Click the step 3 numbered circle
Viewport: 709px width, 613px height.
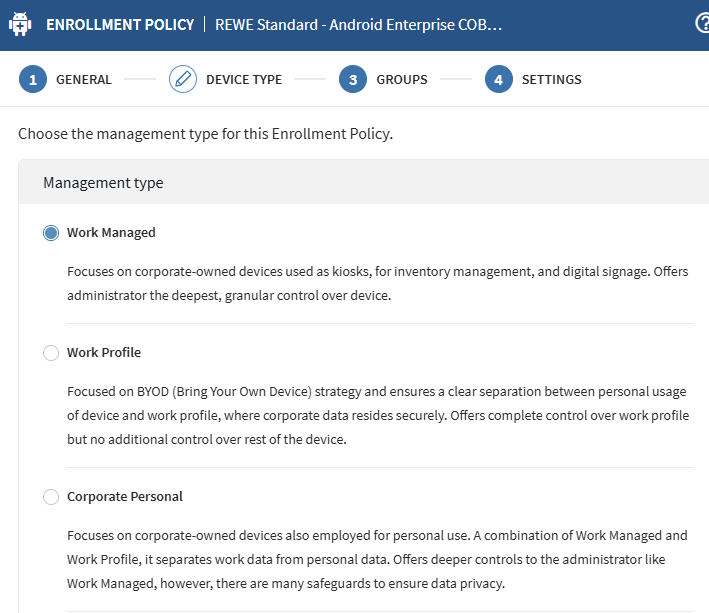(353, 79)
